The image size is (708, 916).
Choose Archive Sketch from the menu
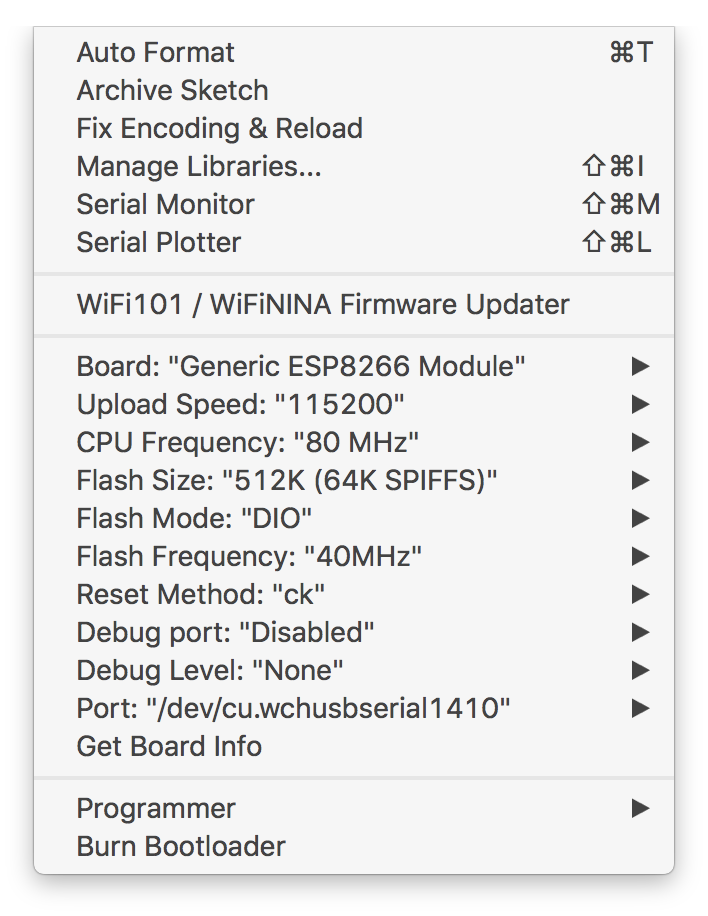(x=172, y=90)
